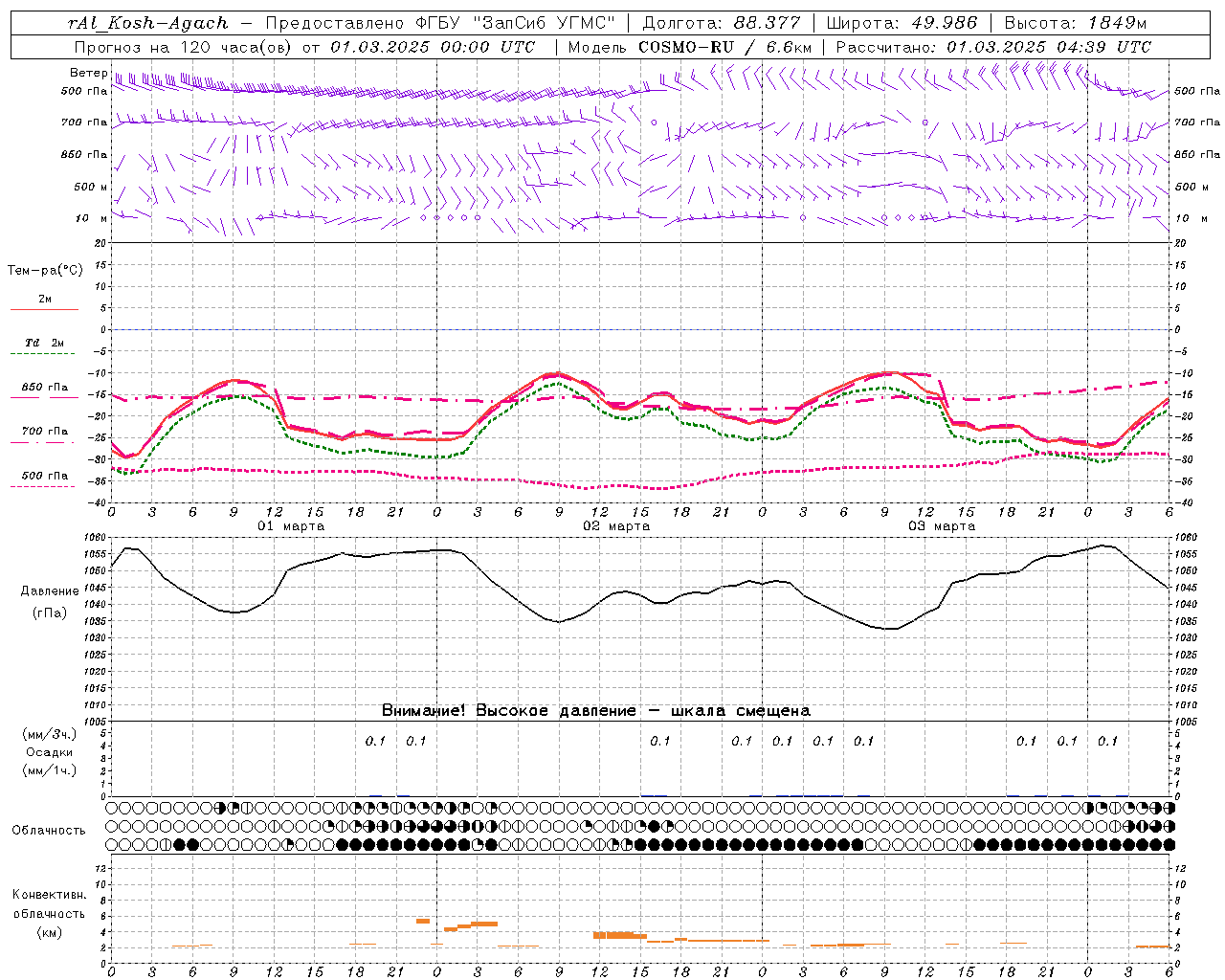
Task: Click the (мм/3ч.) precipitation unit label
Action: [x=50, y=734]
